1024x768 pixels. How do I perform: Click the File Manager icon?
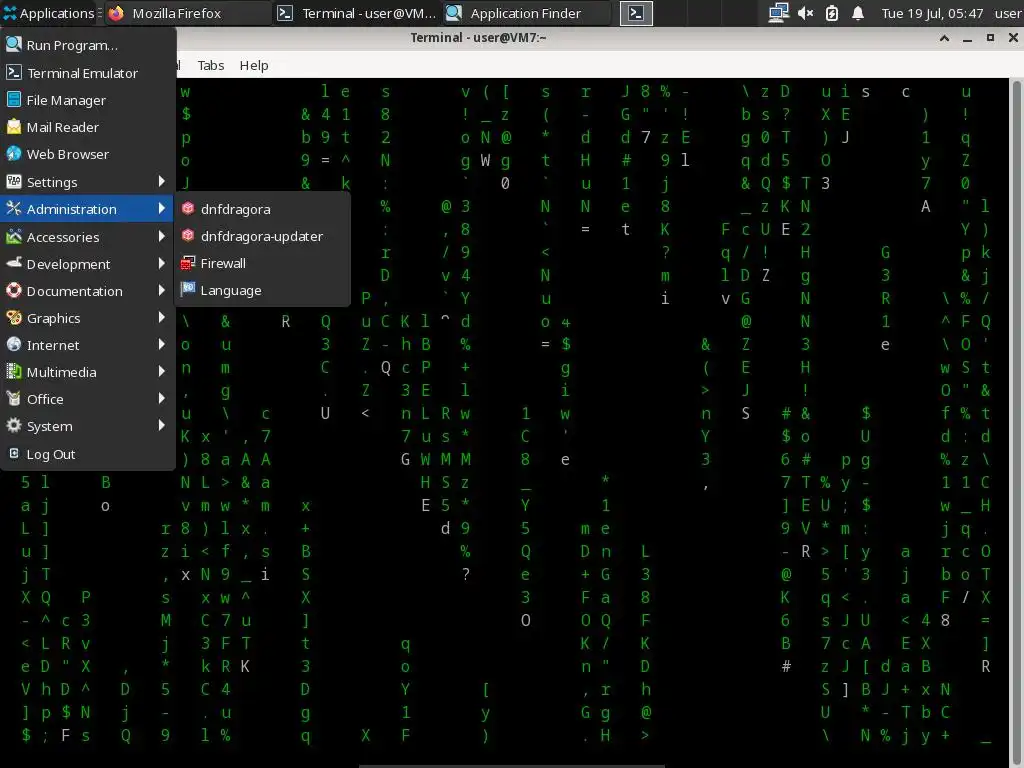click(x=14, y=99)
